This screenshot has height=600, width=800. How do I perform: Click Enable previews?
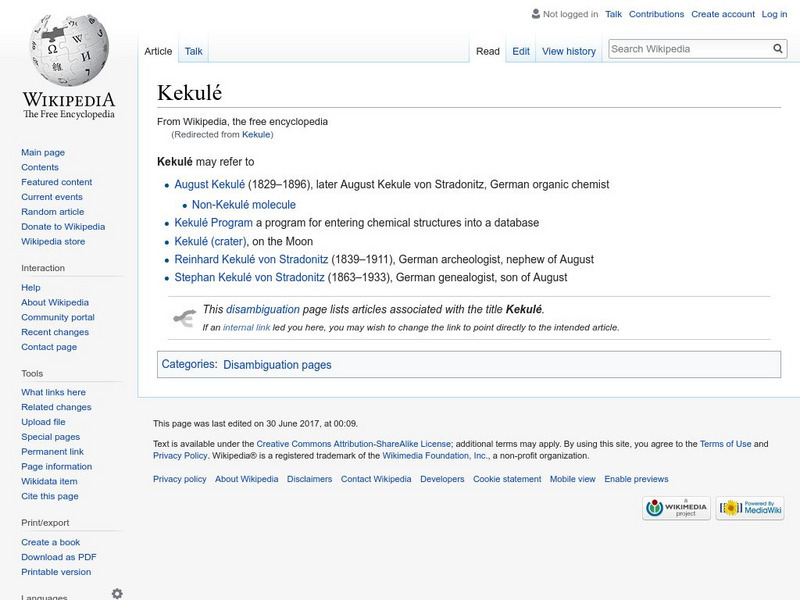pyautogui.click(x=636, y=479)
